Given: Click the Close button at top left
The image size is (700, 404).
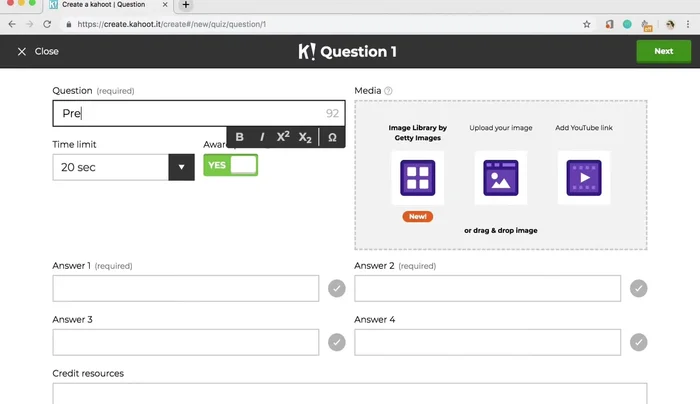Looking at the screenshot, I should click(38, 51).
